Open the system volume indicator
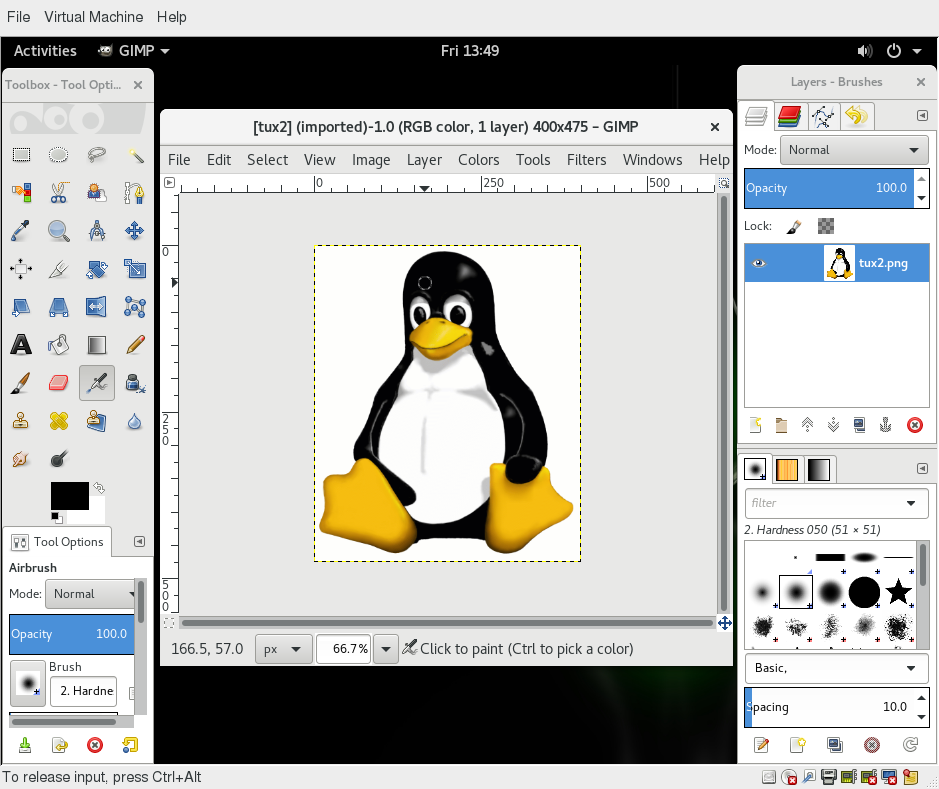 pyautogui.click(x=865, y=51)
